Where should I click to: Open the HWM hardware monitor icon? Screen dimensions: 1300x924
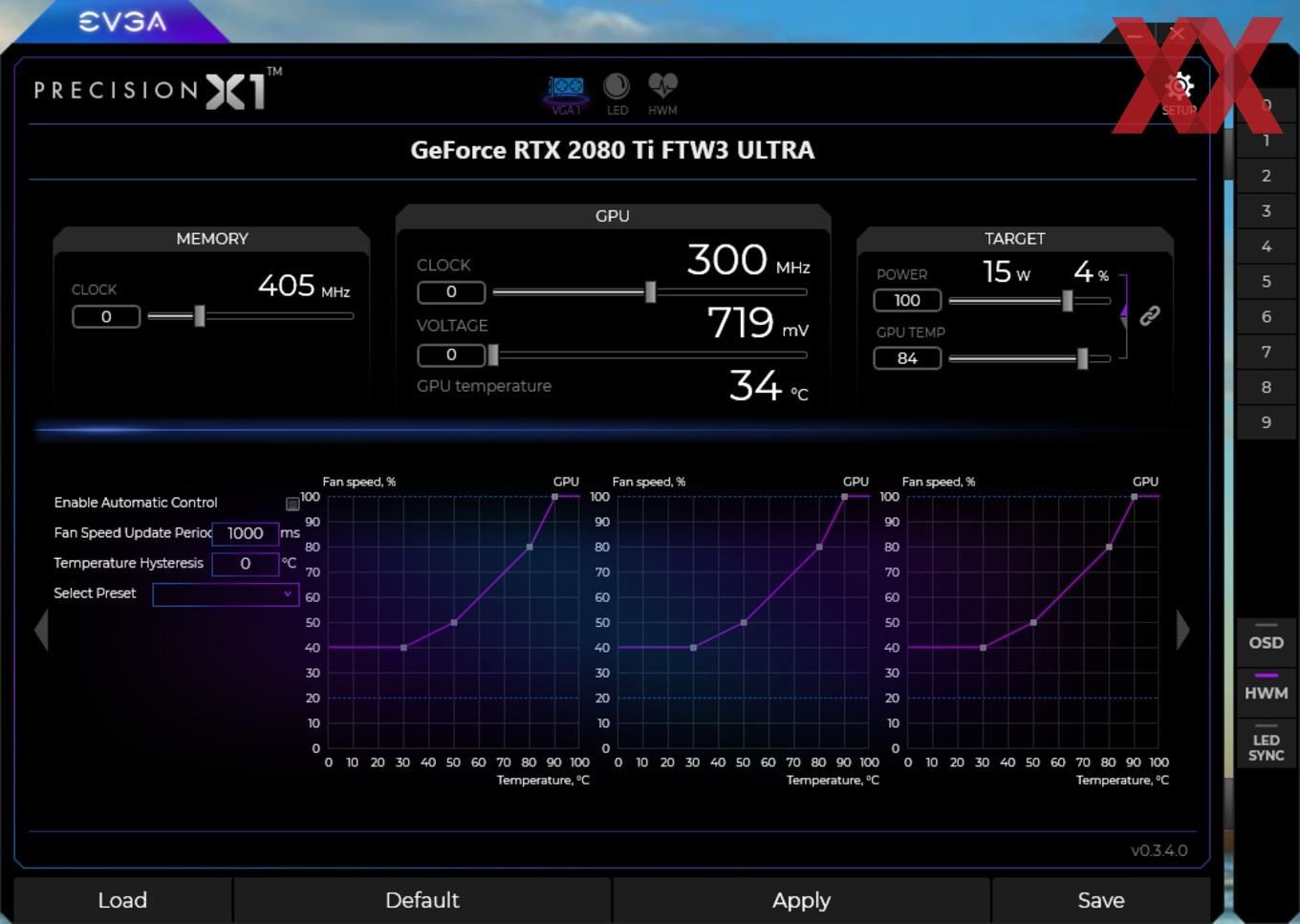[x=662, y=95]
